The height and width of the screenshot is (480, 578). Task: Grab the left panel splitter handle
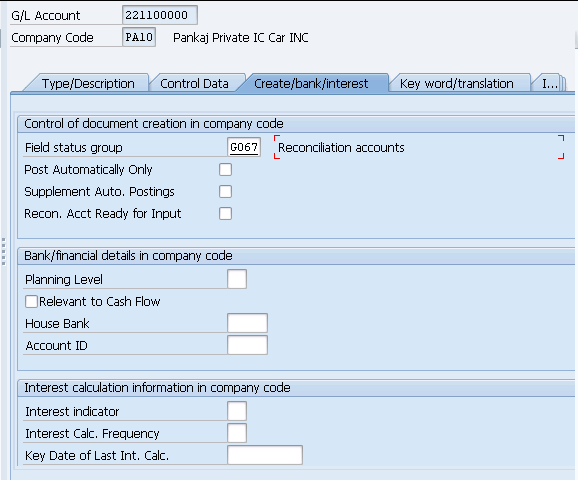pyautogui.click(x=4, y=251)
